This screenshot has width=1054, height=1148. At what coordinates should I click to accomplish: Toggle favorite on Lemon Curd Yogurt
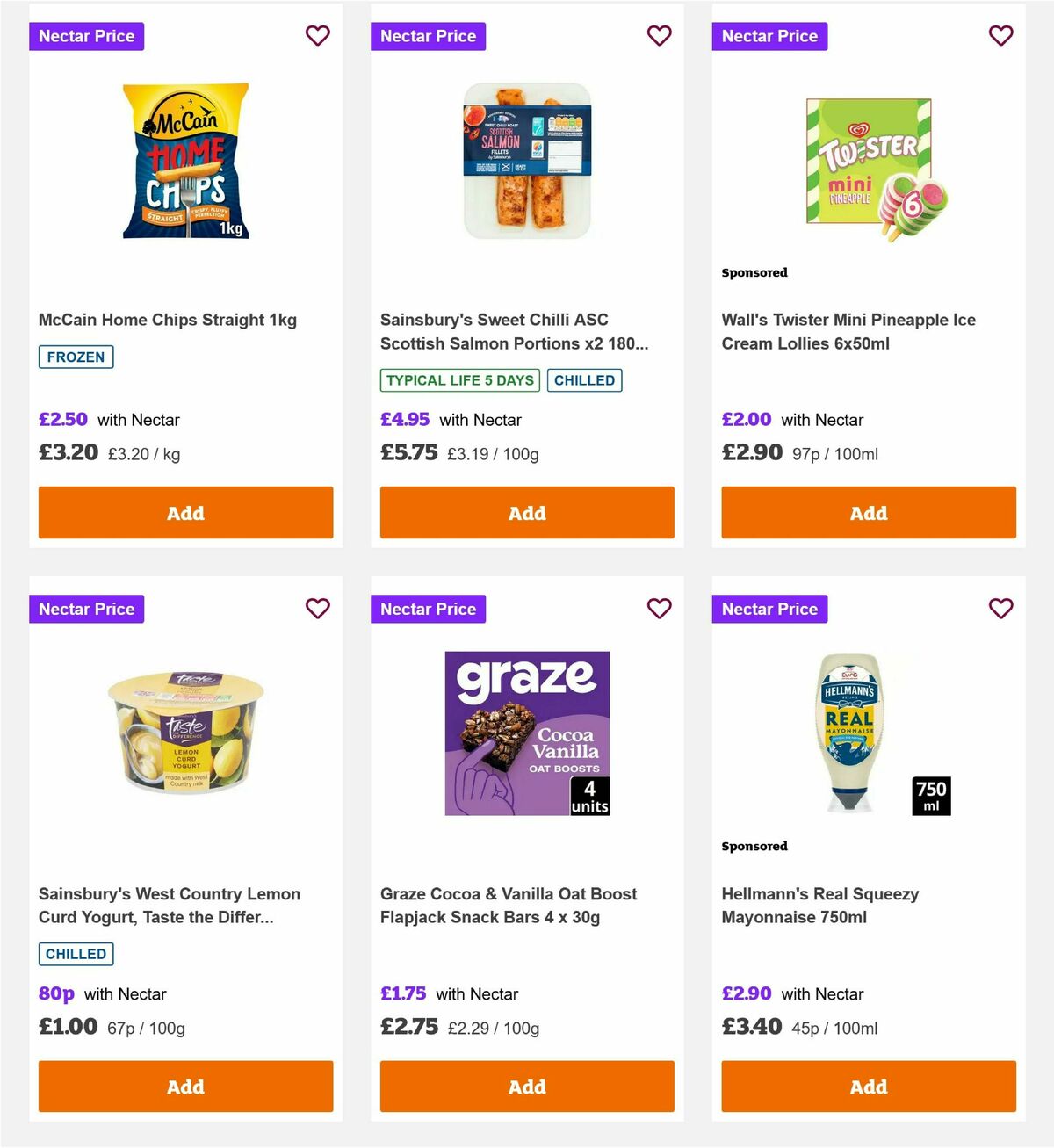tap(318, 609)
